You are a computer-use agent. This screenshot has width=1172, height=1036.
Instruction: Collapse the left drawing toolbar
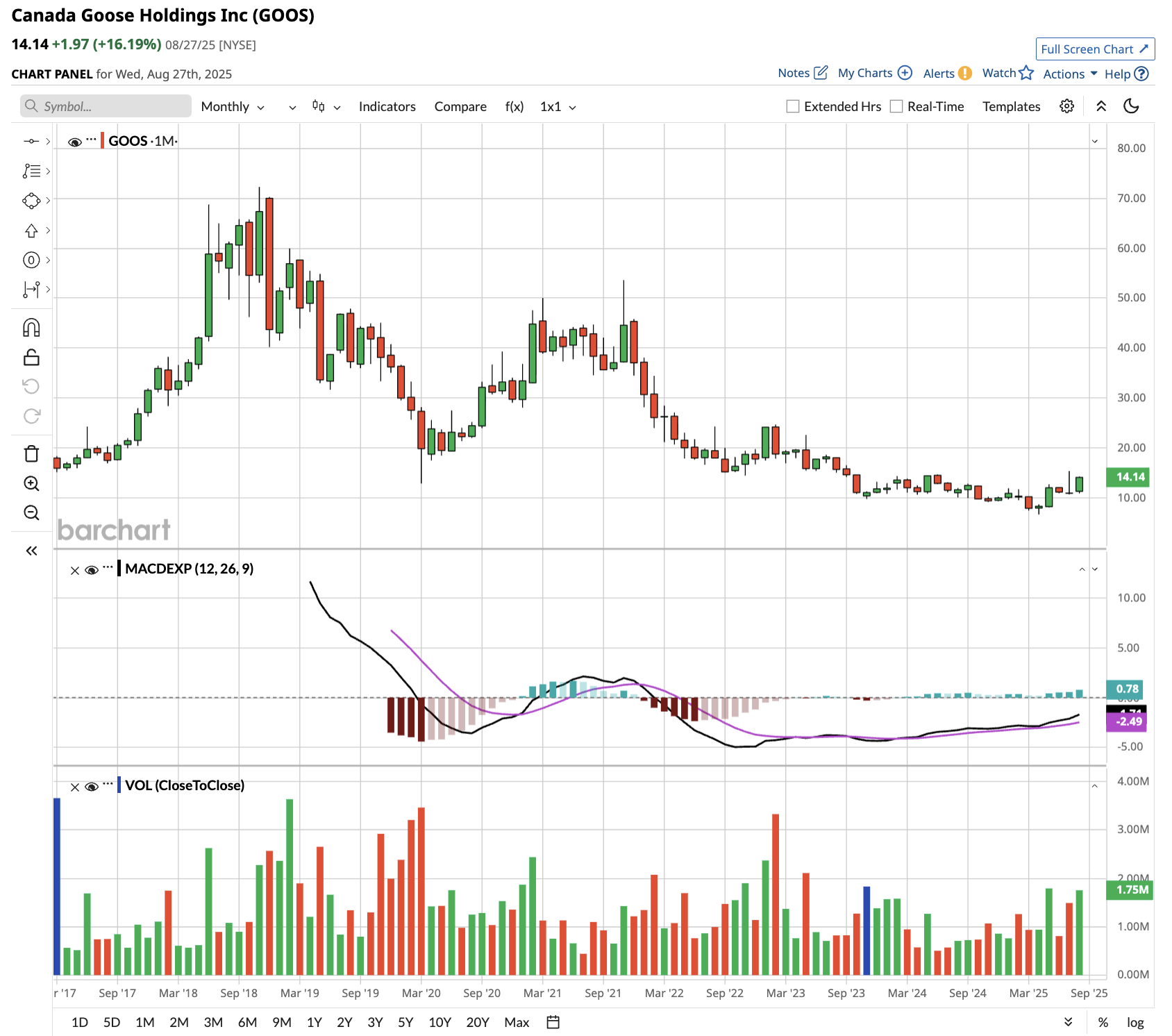click(31, 551)
